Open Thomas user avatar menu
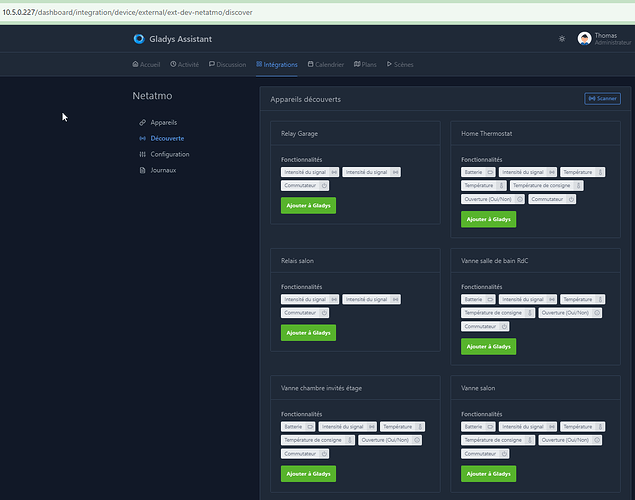The height and width of the screenshot is (500, 635). (584, 39)
